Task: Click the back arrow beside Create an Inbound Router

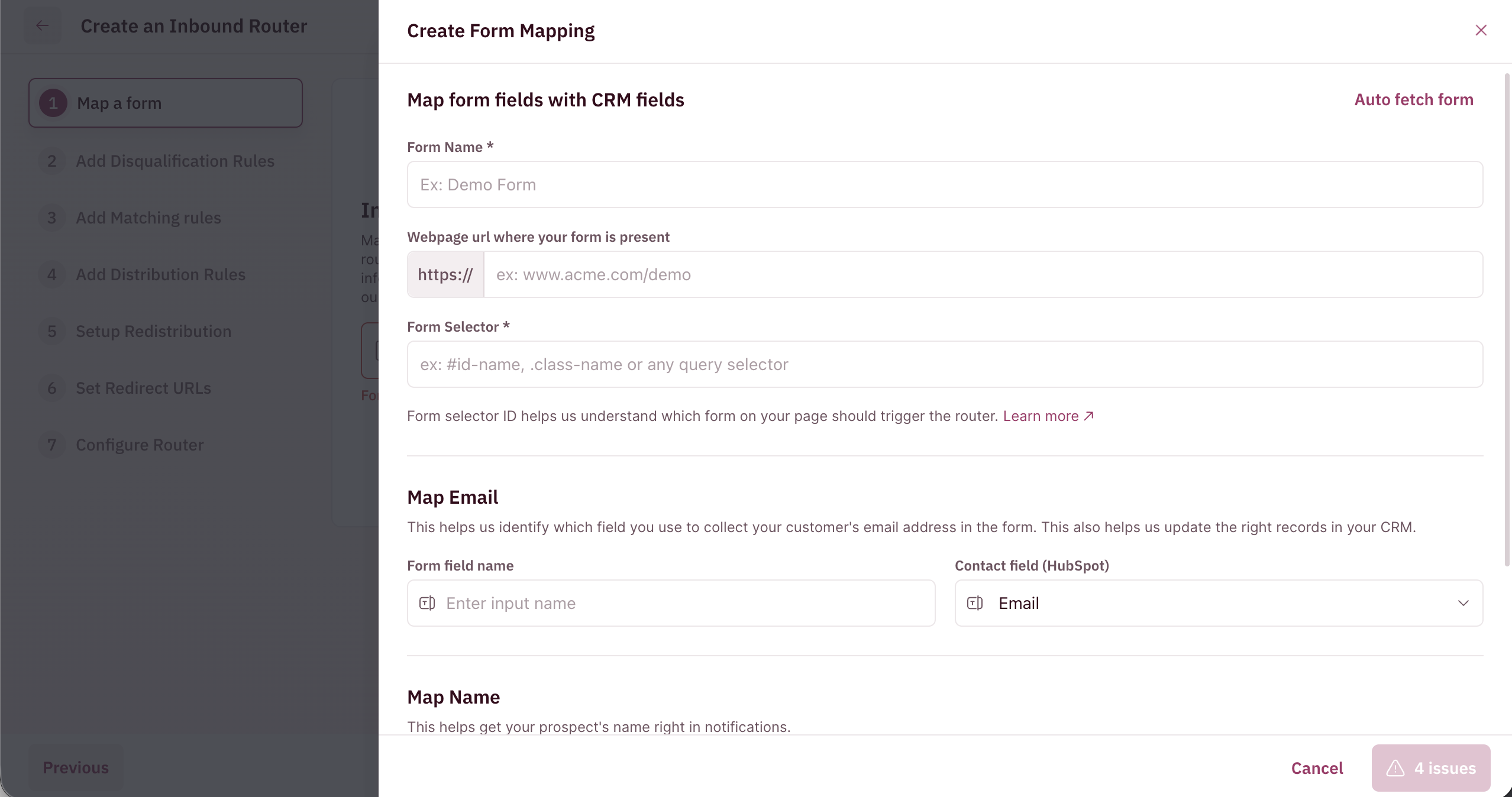Action: [x=42, y=25]
